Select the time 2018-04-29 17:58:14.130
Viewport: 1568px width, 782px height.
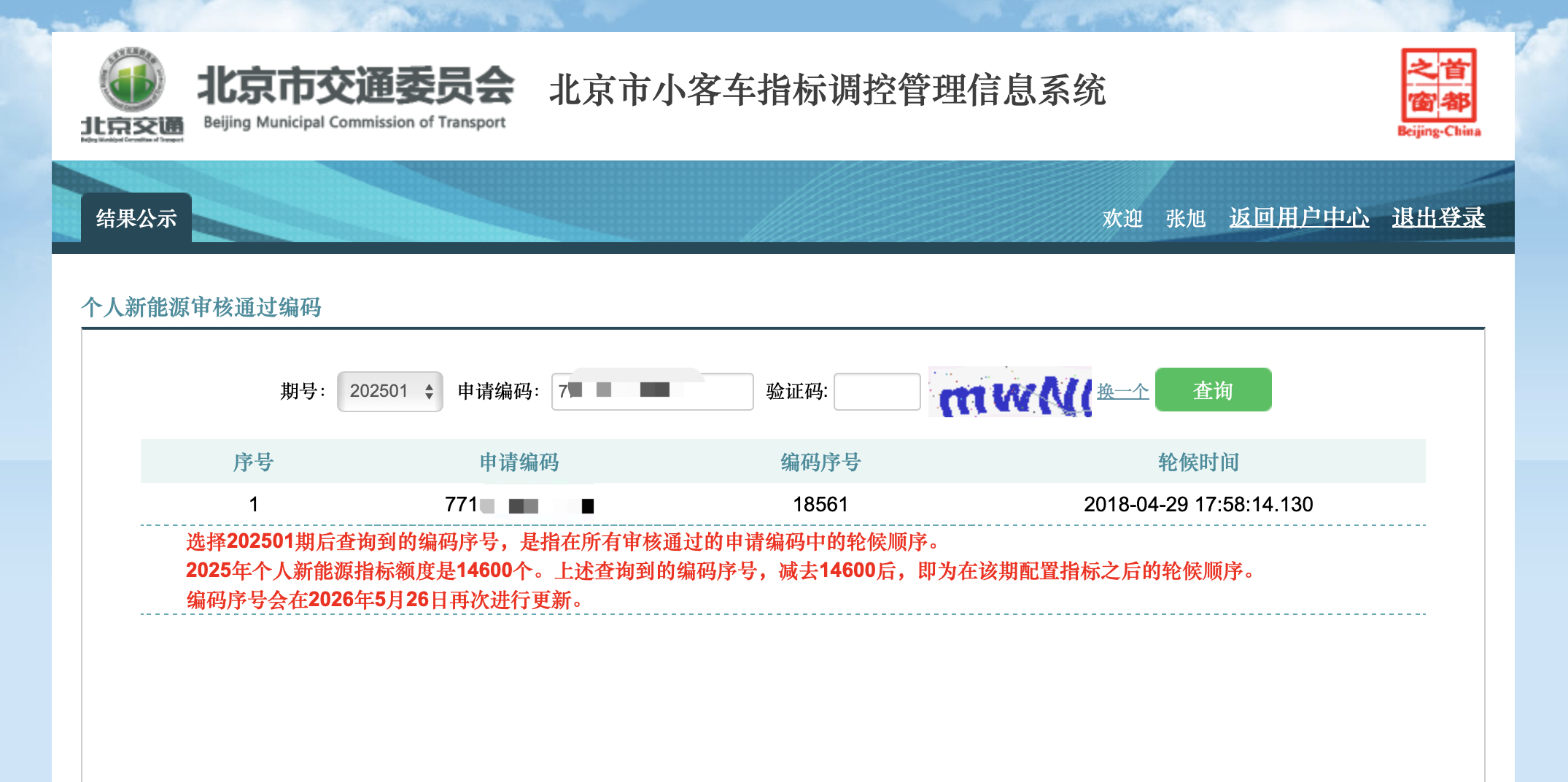point(1198,504)
